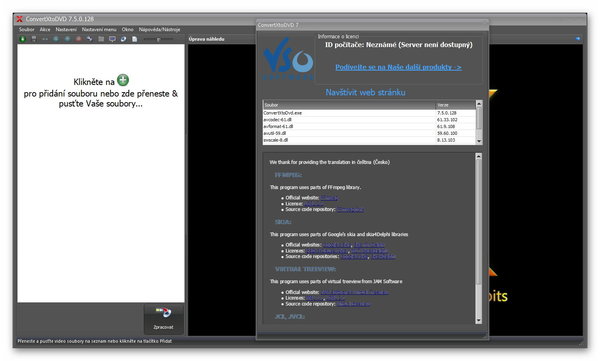
Task: Open the Nastavení menu menu item
Action: coord(99,29)
